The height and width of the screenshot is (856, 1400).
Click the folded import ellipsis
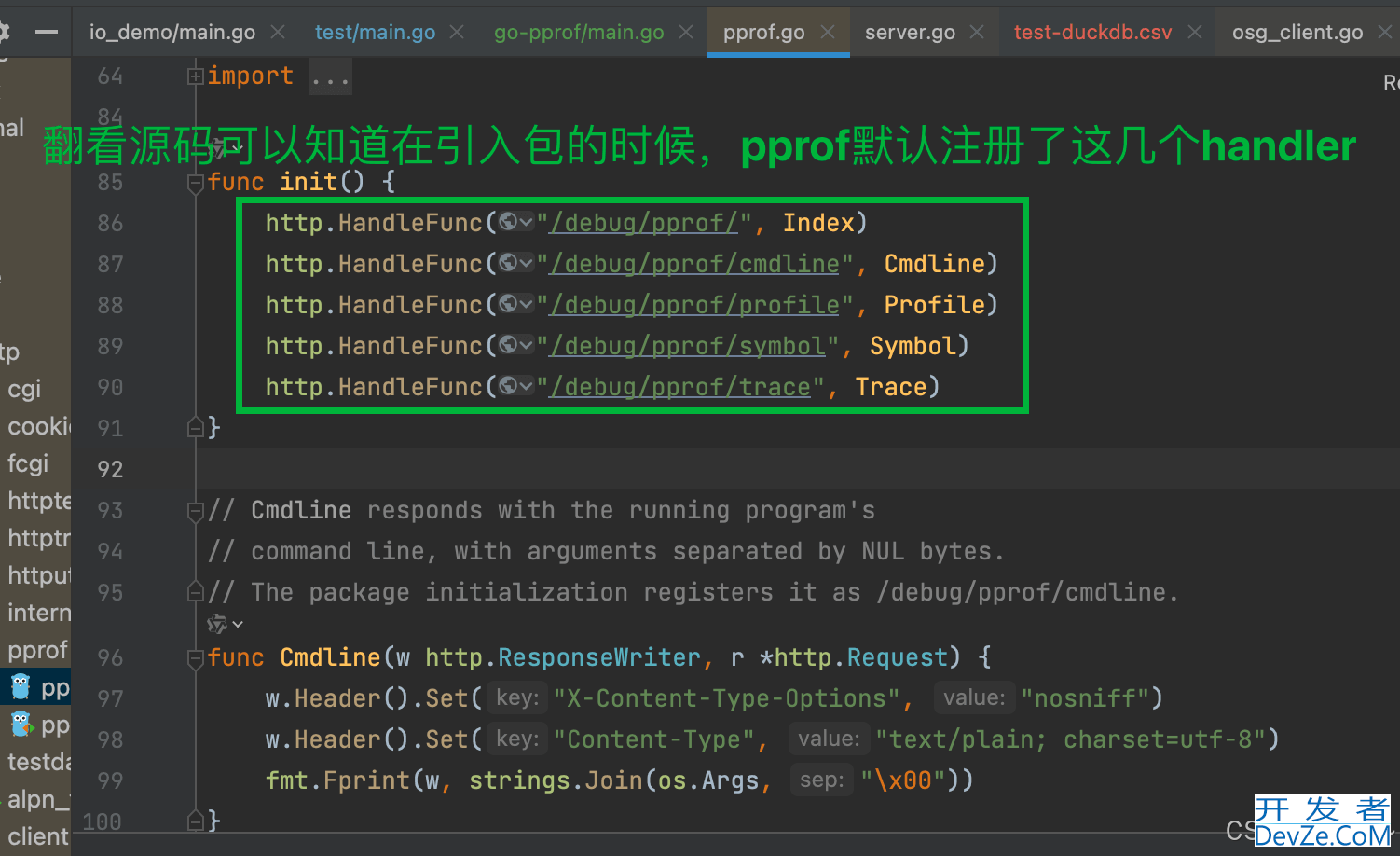(x=331, y=76)
